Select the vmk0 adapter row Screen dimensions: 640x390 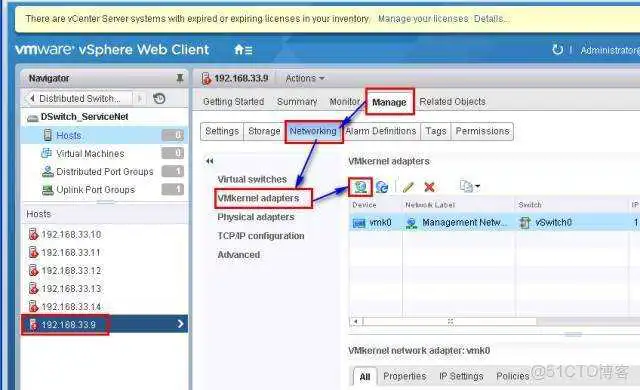pos(494,222)
